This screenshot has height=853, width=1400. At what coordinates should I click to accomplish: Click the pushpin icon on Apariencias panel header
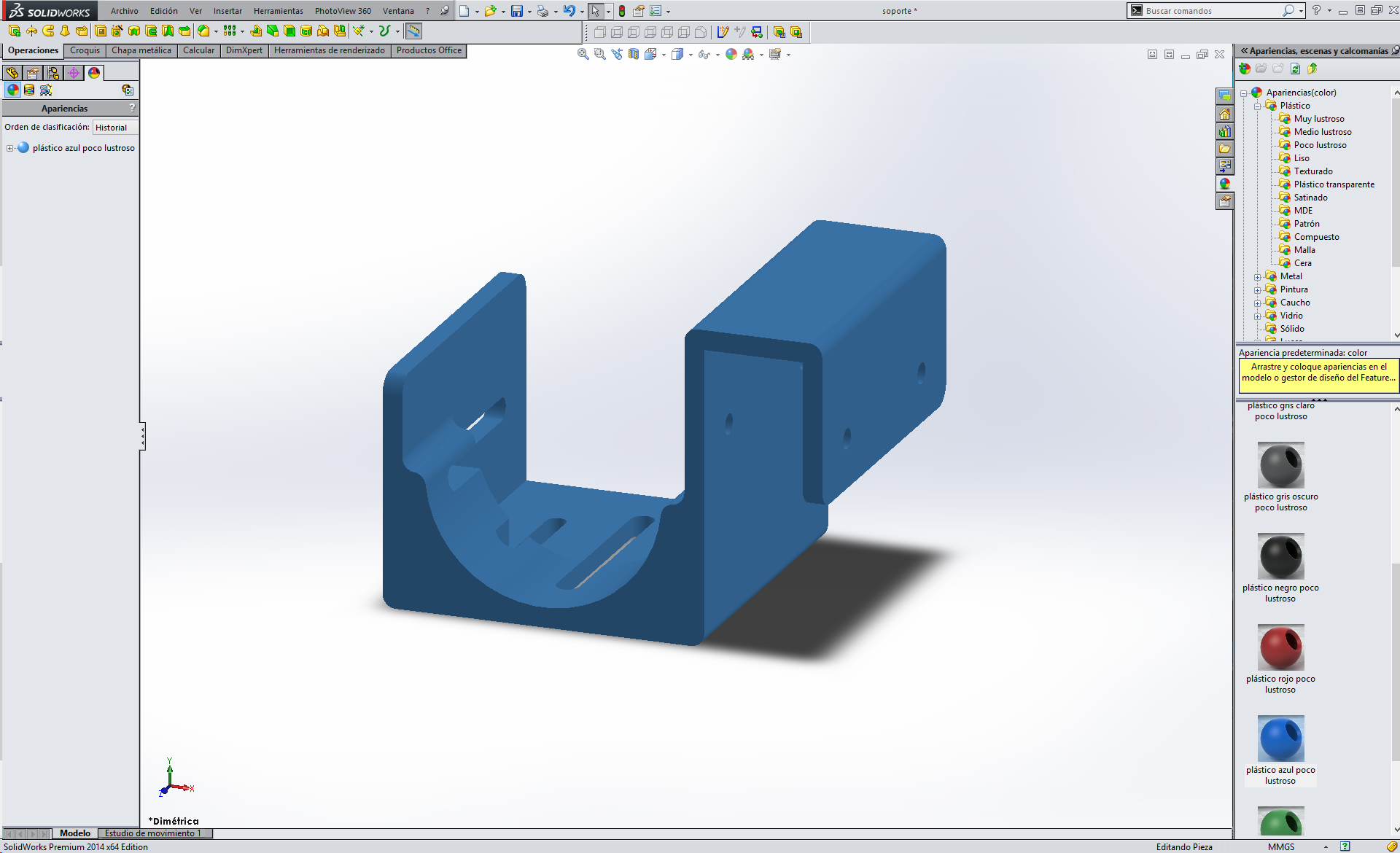pyautogui.click(x=1395, y=50)
